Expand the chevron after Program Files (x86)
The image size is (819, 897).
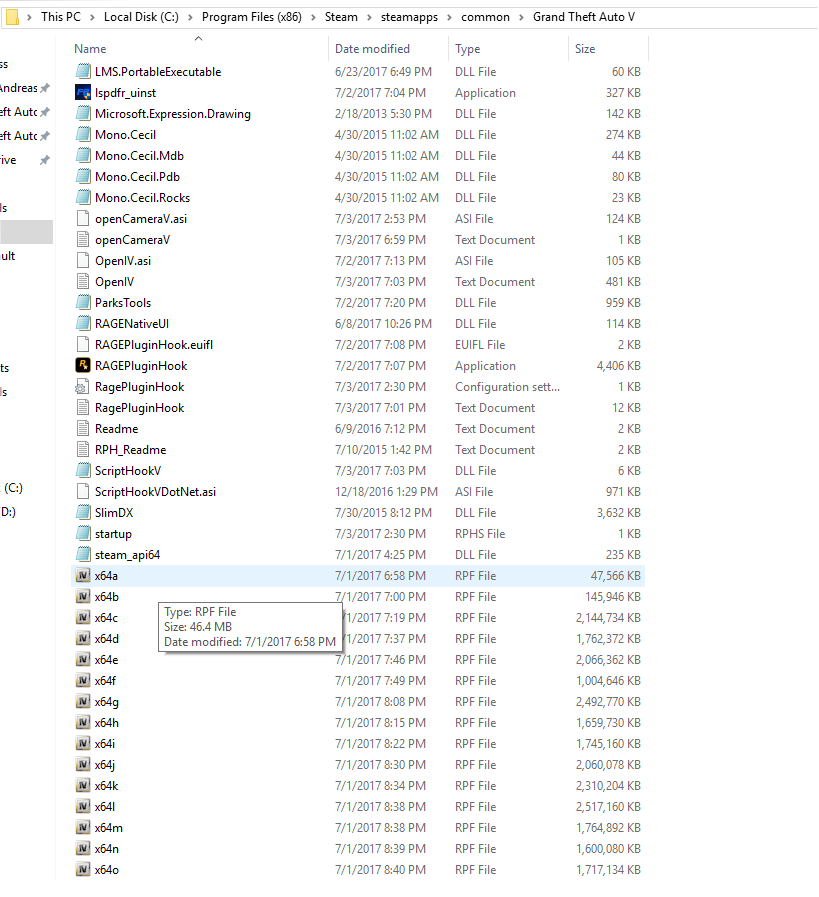pyautogui.click(x=313, y=18)
